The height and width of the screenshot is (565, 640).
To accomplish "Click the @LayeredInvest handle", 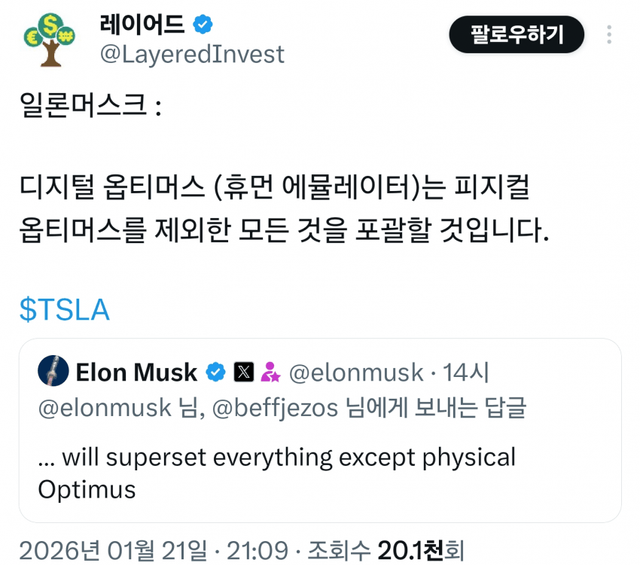I will coord(192,54).
